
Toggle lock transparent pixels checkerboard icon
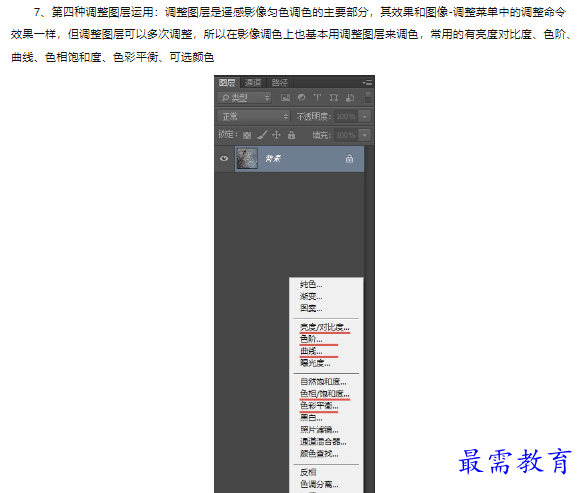(x=247, y=135)
